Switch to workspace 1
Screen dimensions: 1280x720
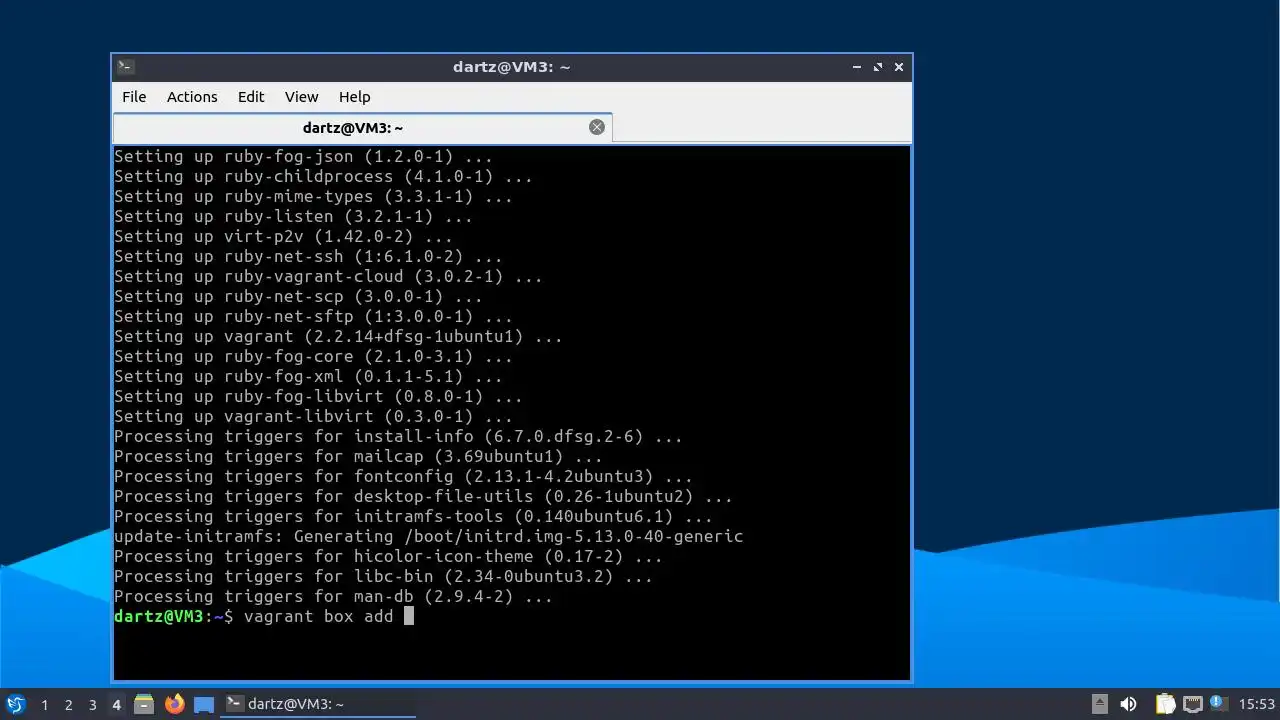point(44,705)
